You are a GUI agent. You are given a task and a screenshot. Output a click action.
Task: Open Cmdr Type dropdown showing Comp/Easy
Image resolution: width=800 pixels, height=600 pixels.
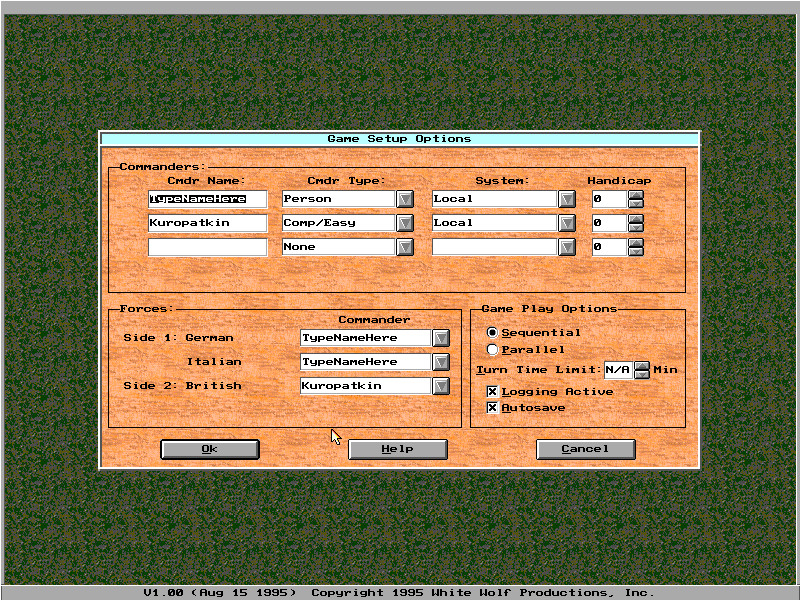(405, 223)
